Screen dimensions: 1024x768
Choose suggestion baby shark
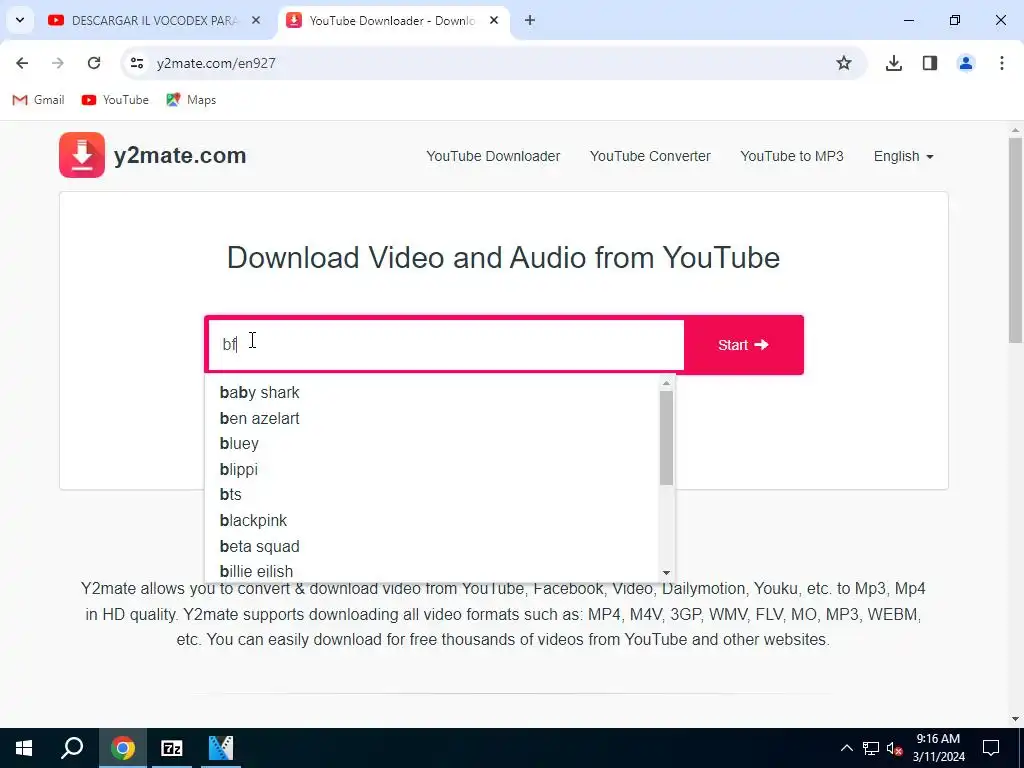pos(432,392)
